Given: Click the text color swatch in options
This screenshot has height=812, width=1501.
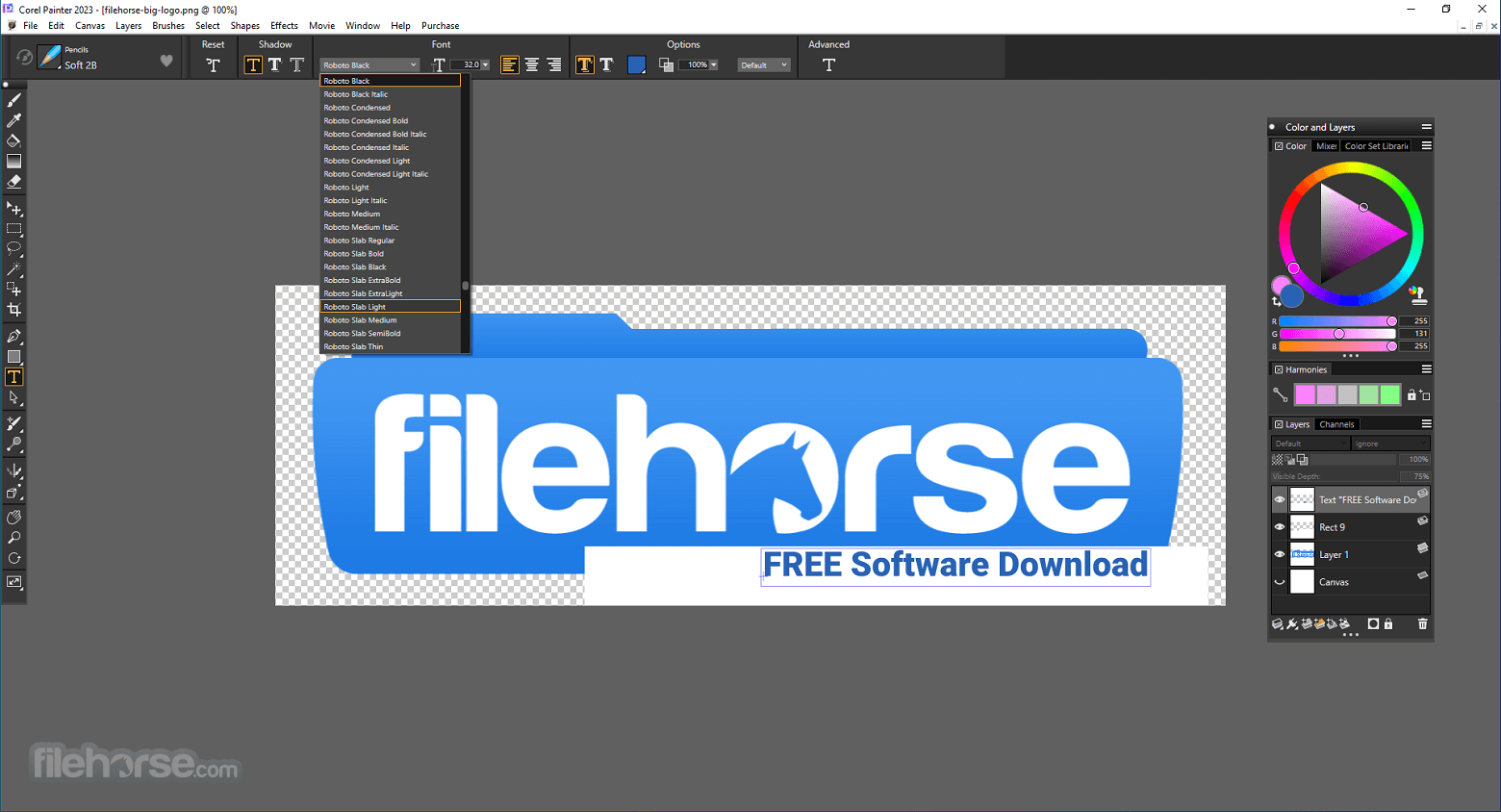Looking at the screenshot, I should 636,64.
